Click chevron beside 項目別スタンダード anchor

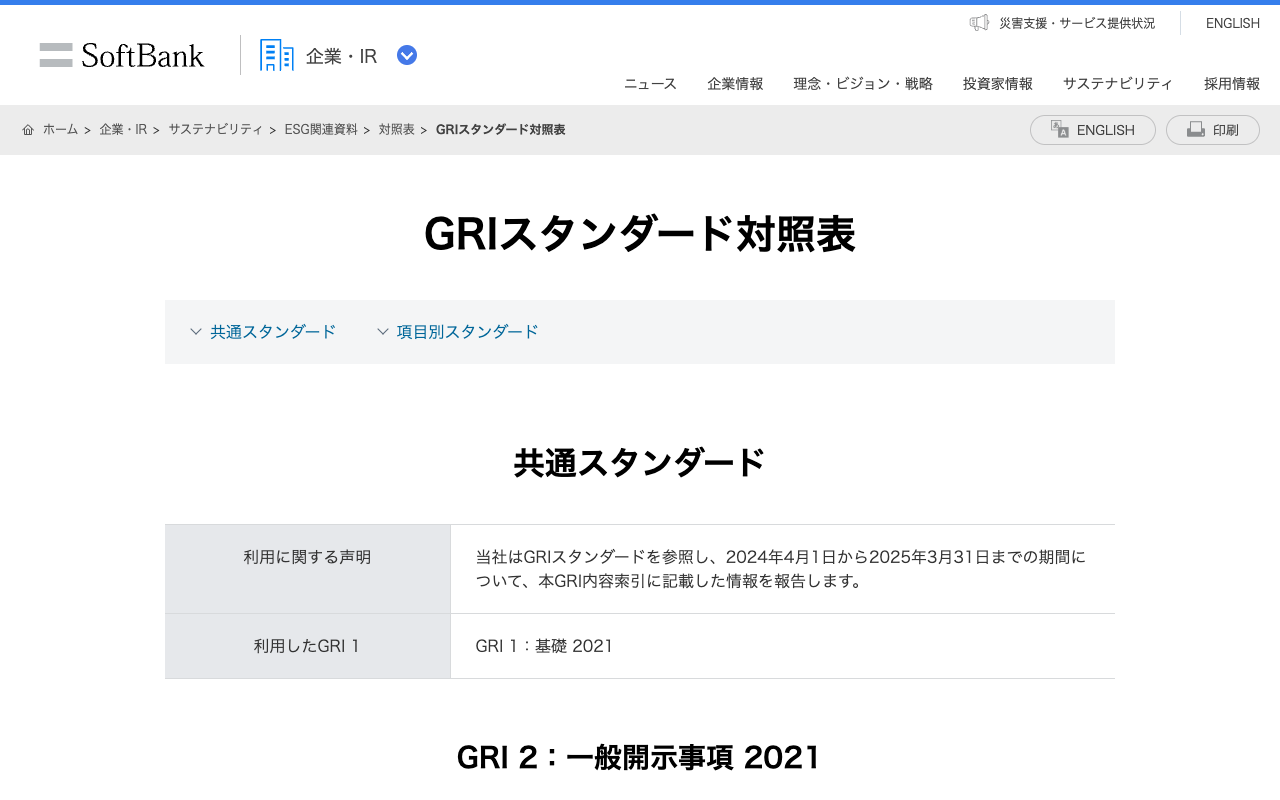(x=383, y=332)
